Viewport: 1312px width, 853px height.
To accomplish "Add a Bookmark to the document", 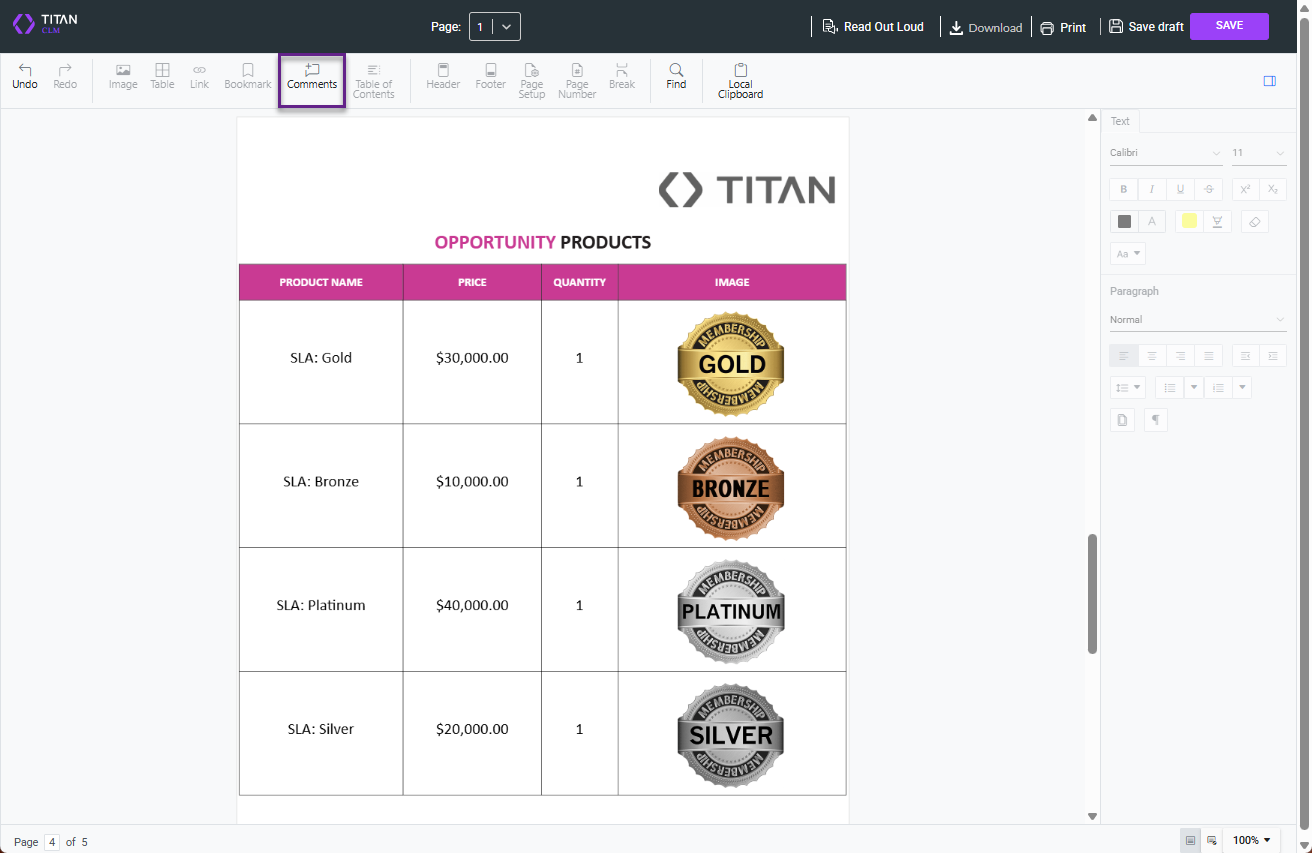I will tap(247, 76).
